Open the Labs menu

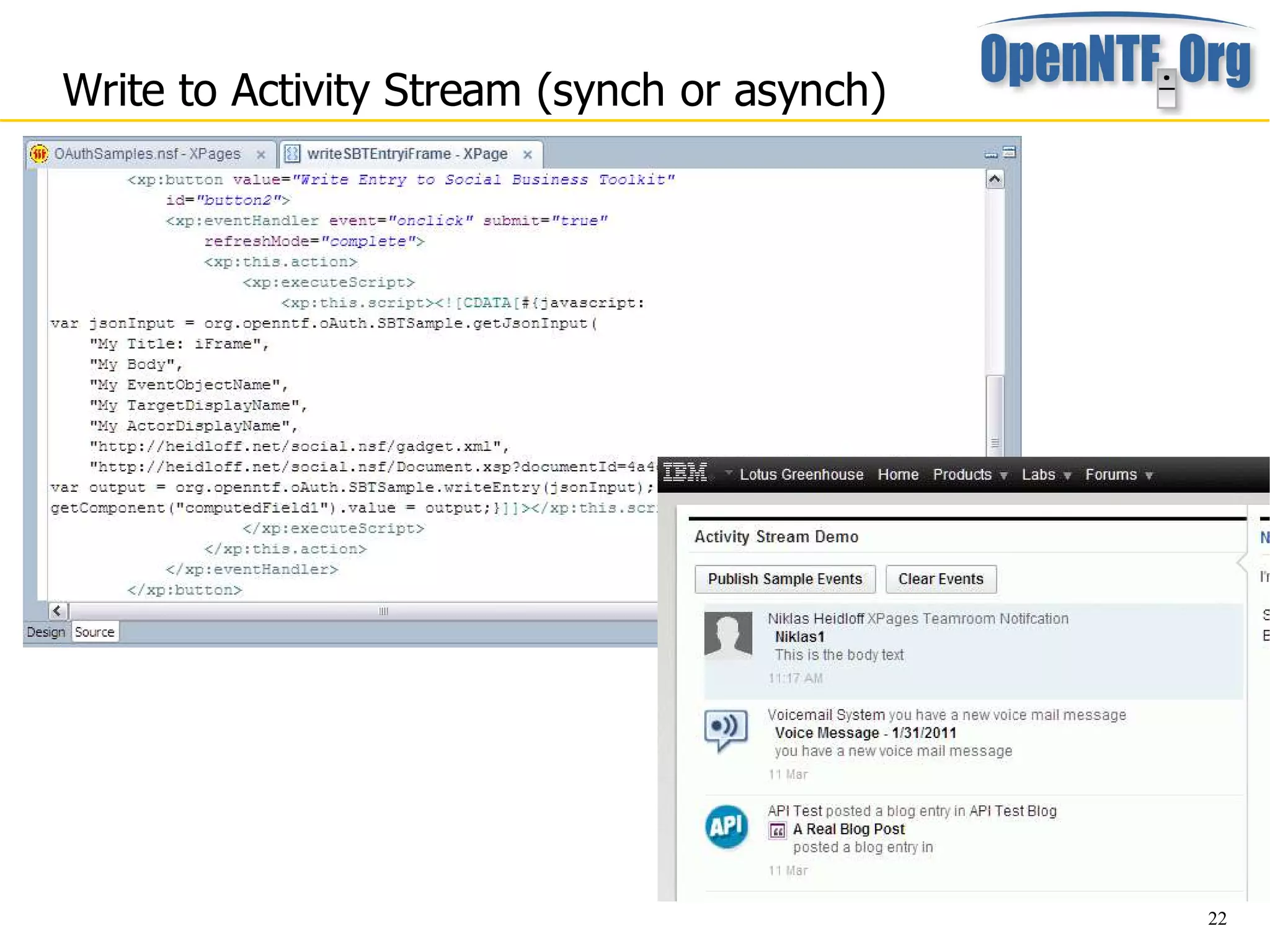(1038, 474)
